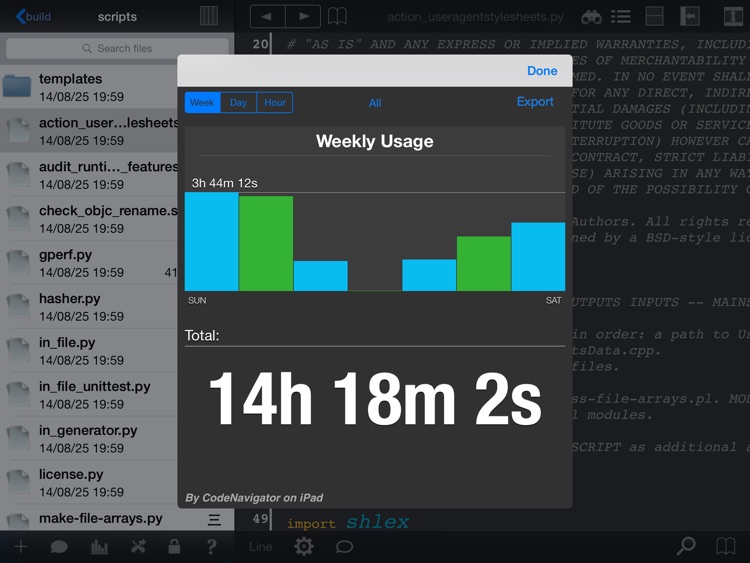Switch to Day usage tab
The image size is (750, 563).
tap(238, 102)
